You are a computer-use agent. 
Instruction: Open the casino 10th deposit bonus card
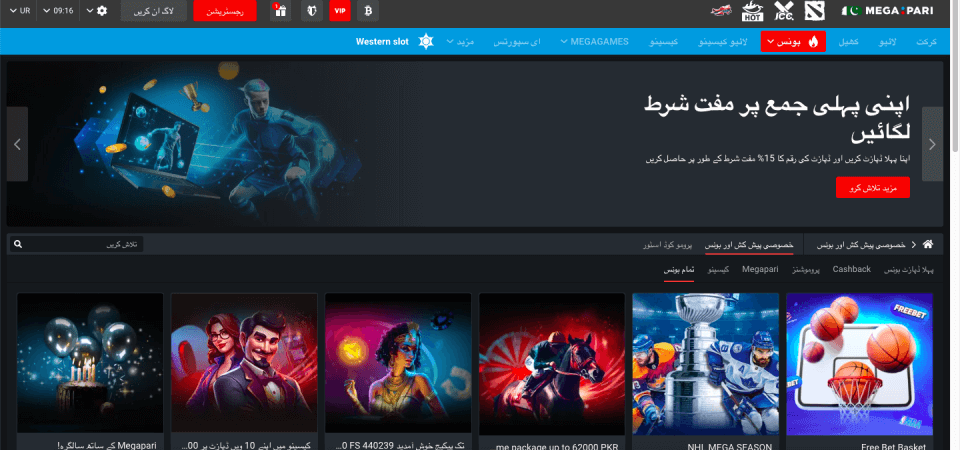pyautogui.click(x=244, y=372)
